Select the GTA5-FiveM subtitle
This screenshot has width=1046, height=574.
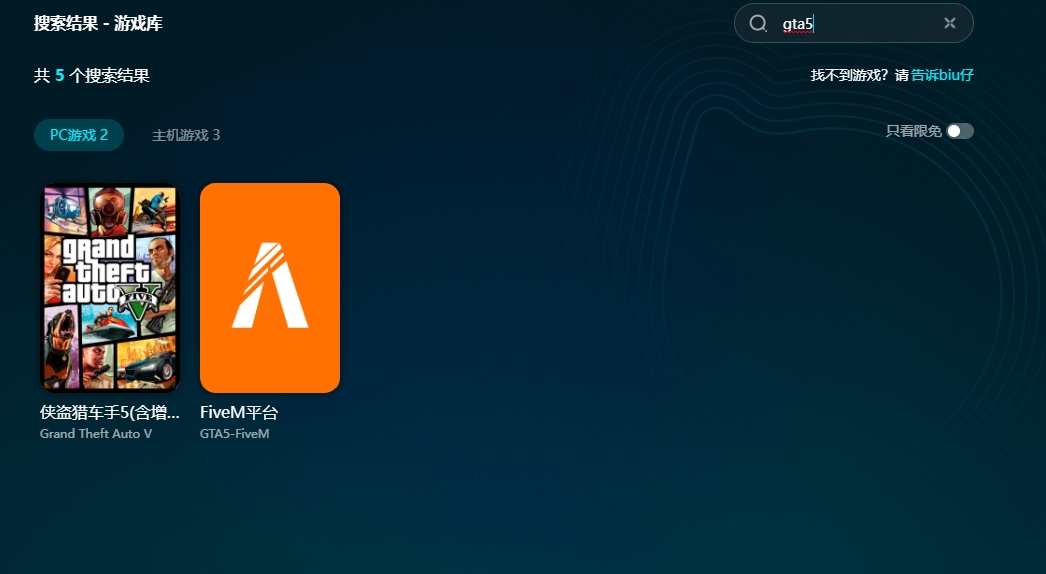[x=235, y=434]
